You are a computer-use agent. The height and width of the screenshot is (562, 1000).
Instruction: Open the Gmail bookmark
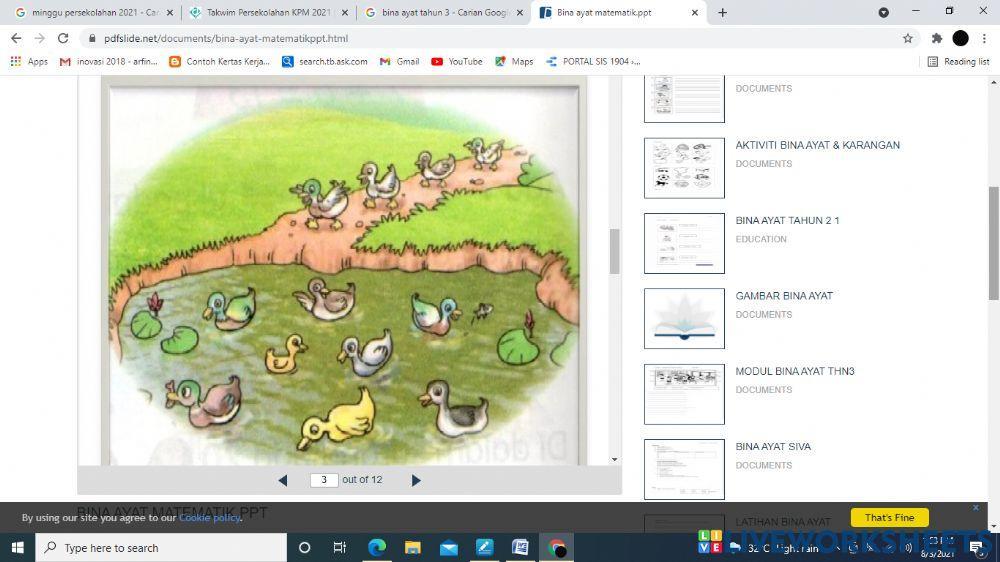click(399, 61)
